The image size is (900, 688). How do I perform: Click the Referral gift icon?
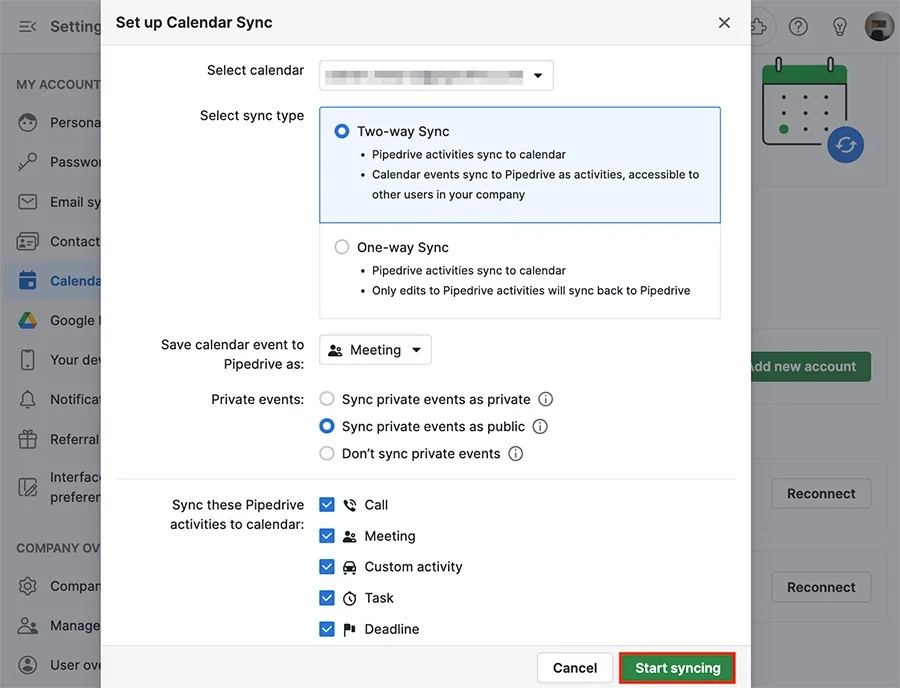(x=28, y=439)
